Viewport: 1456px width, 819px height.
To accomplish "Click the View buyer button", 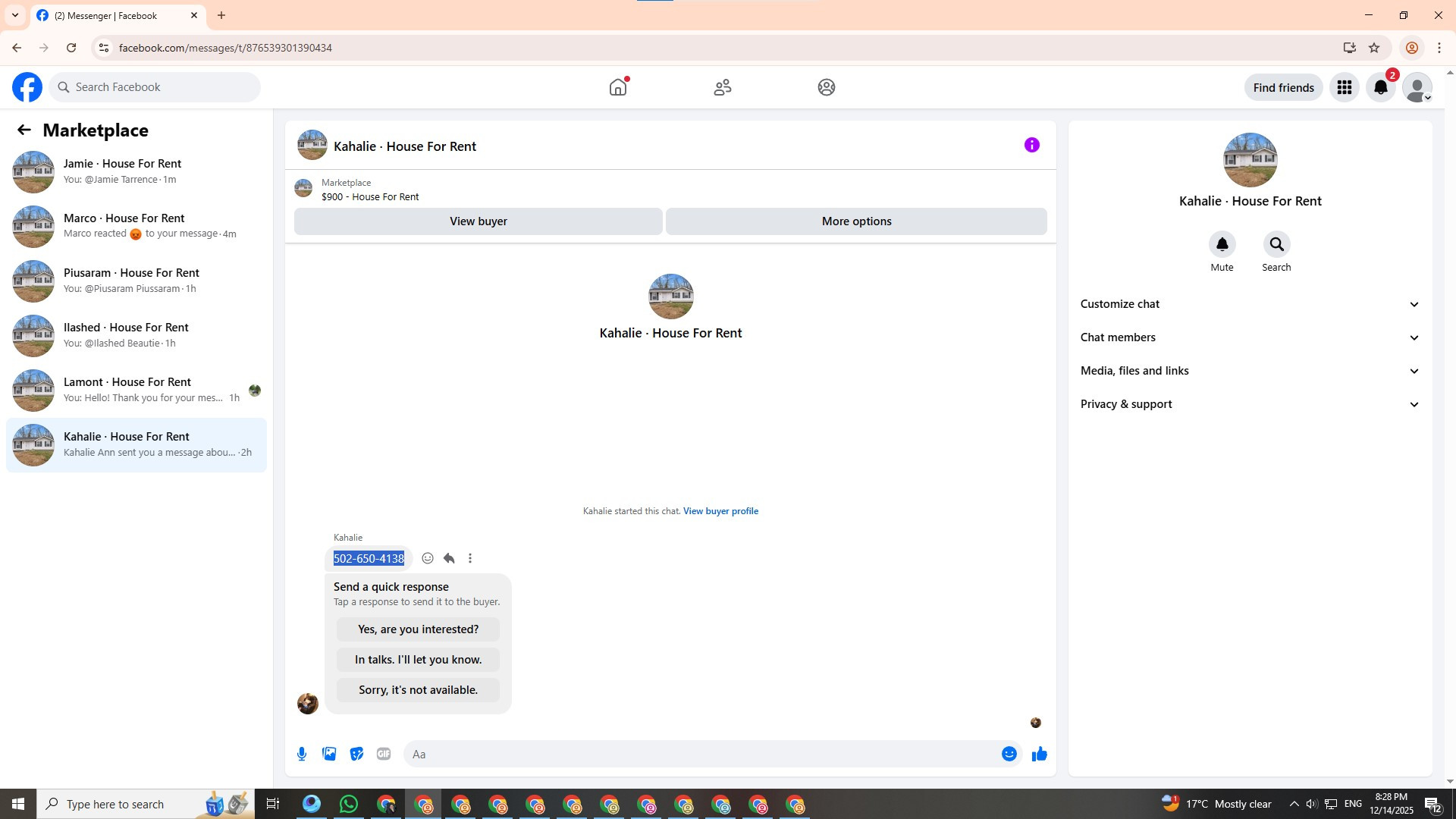I will (478, 221).
